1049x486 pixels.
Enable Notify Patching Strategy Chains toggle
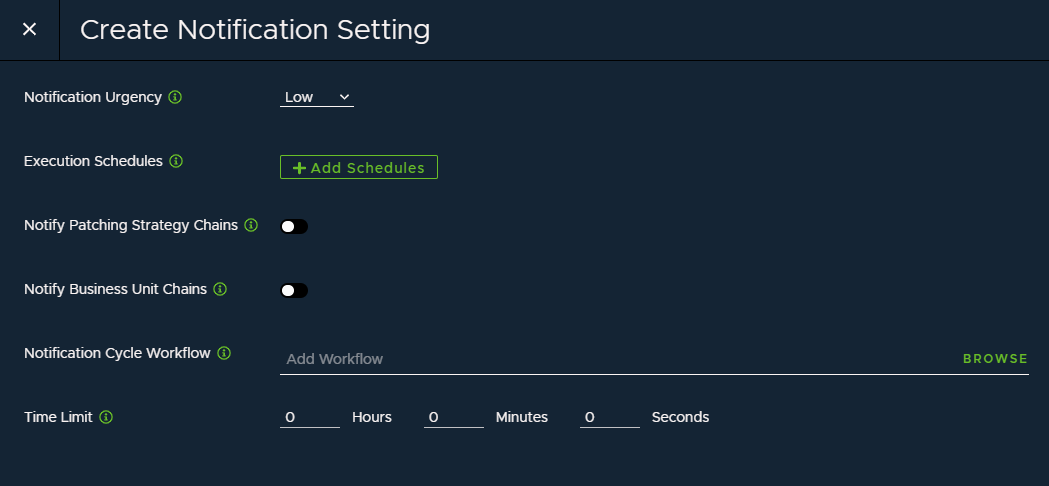(x=294, y=226)
